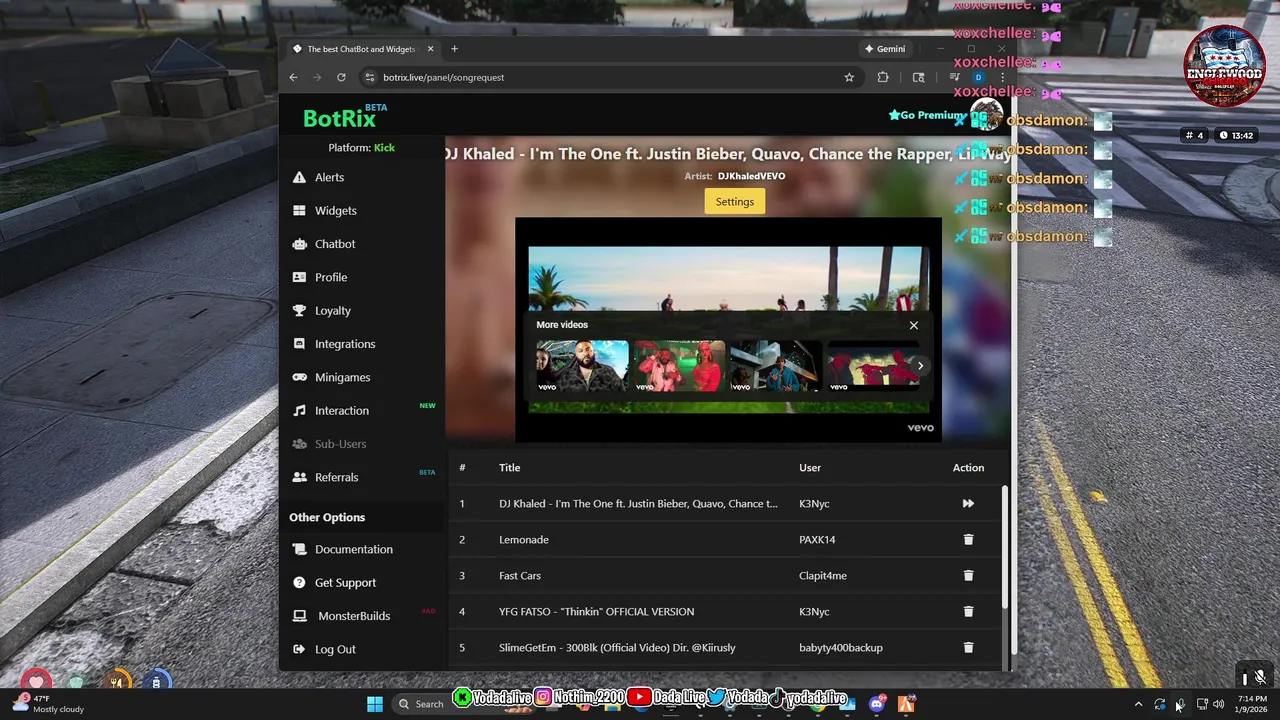Click artist name DJKhaledVEVO

coord(751,176)
